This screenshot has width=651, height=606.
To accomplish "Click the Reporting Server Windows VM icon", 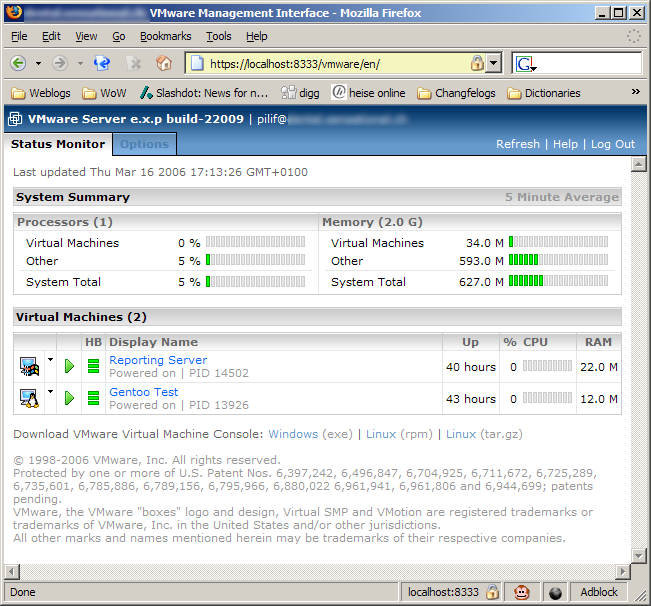I will [29, 367].
